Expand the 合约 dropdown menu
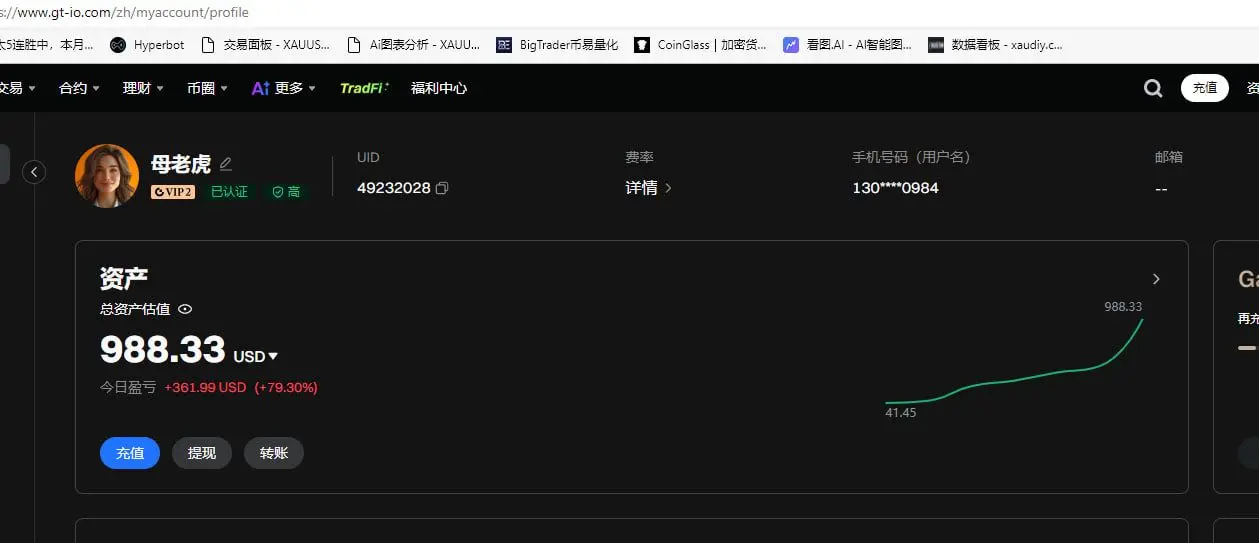 click(x=79, y=88)
